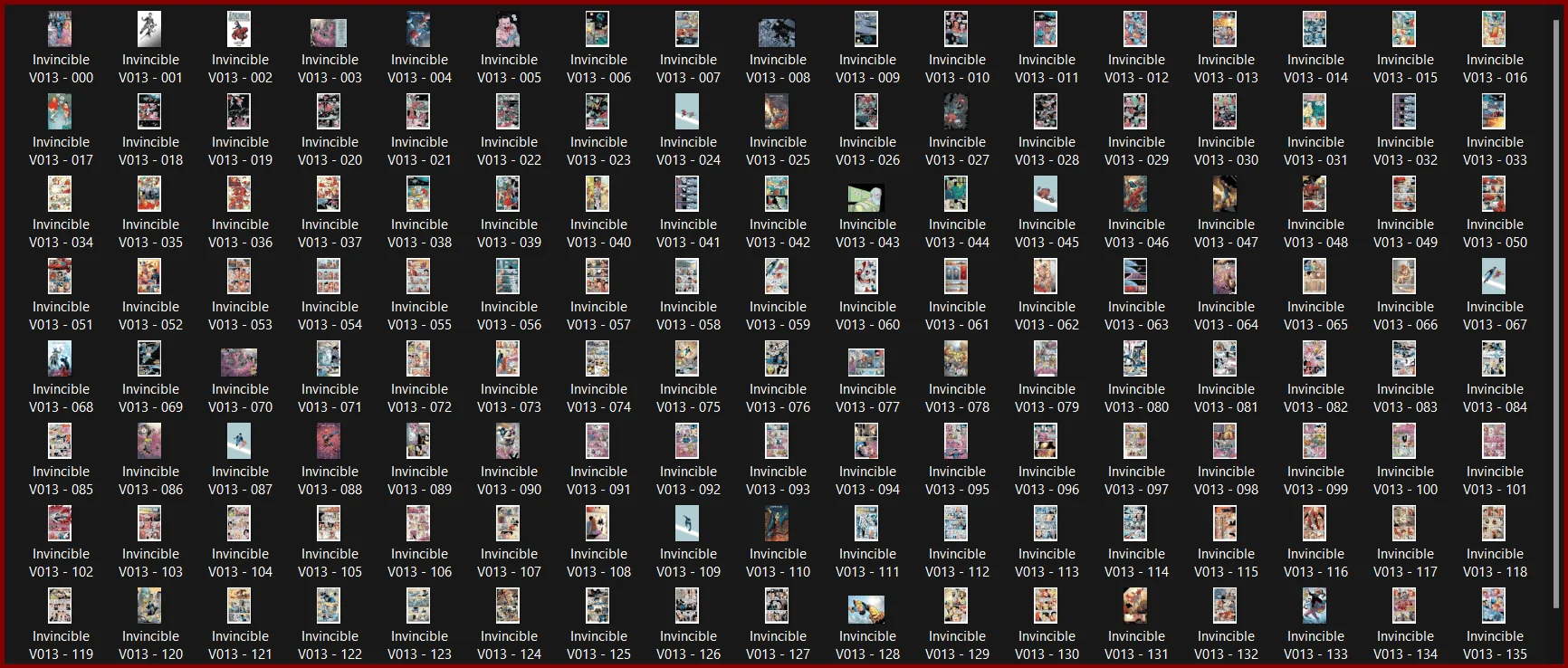Image resolution: width=1568 pixels, height=668 pixels.
Task: Select the Invincible V013 - 027 thumbnail
Action: [956, 111]
